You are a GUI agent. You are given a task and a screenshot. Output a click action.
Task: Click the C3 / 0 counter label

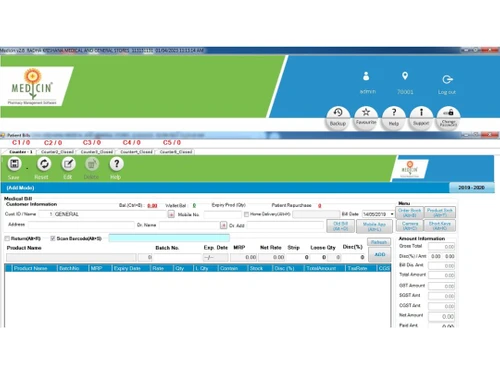click(x=92, y=143)
